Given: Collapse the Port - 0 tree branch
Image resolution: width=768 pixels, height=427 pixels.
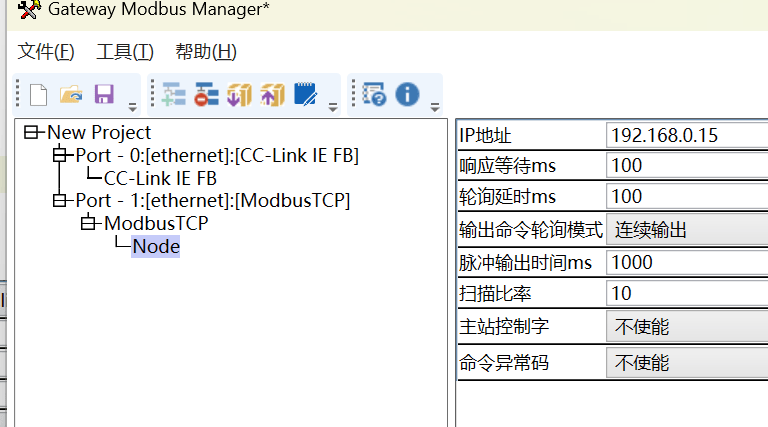Looking at the screenshot, I should point(59,155).
